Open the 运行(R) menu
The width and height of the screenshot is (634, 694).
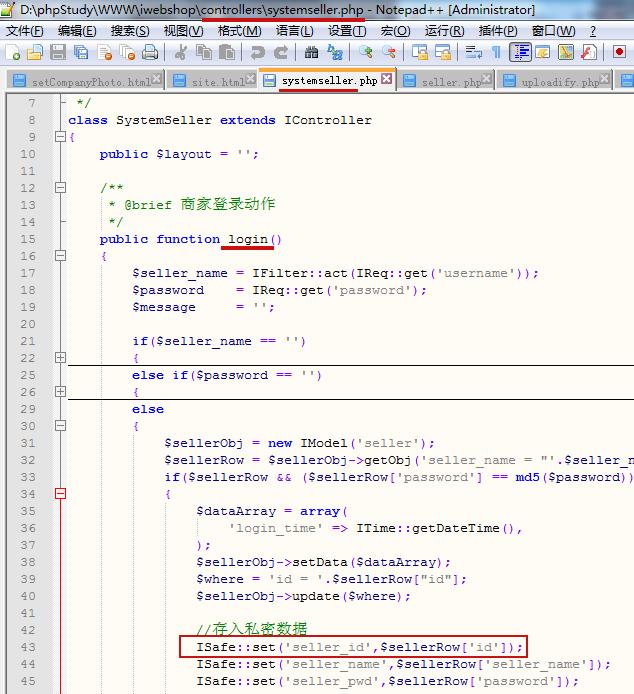coord(445,31)
